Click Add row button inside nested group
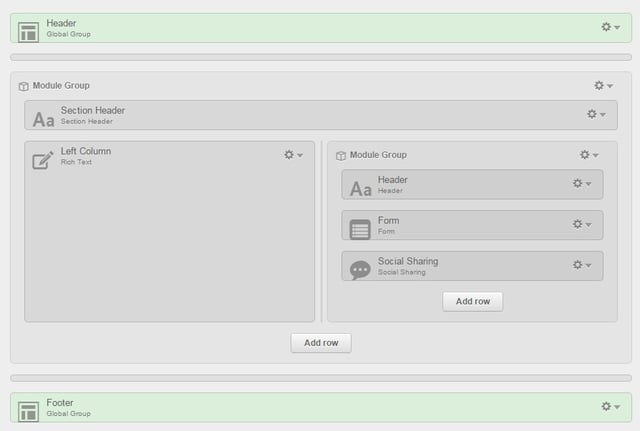 click(x=473, y=302)
